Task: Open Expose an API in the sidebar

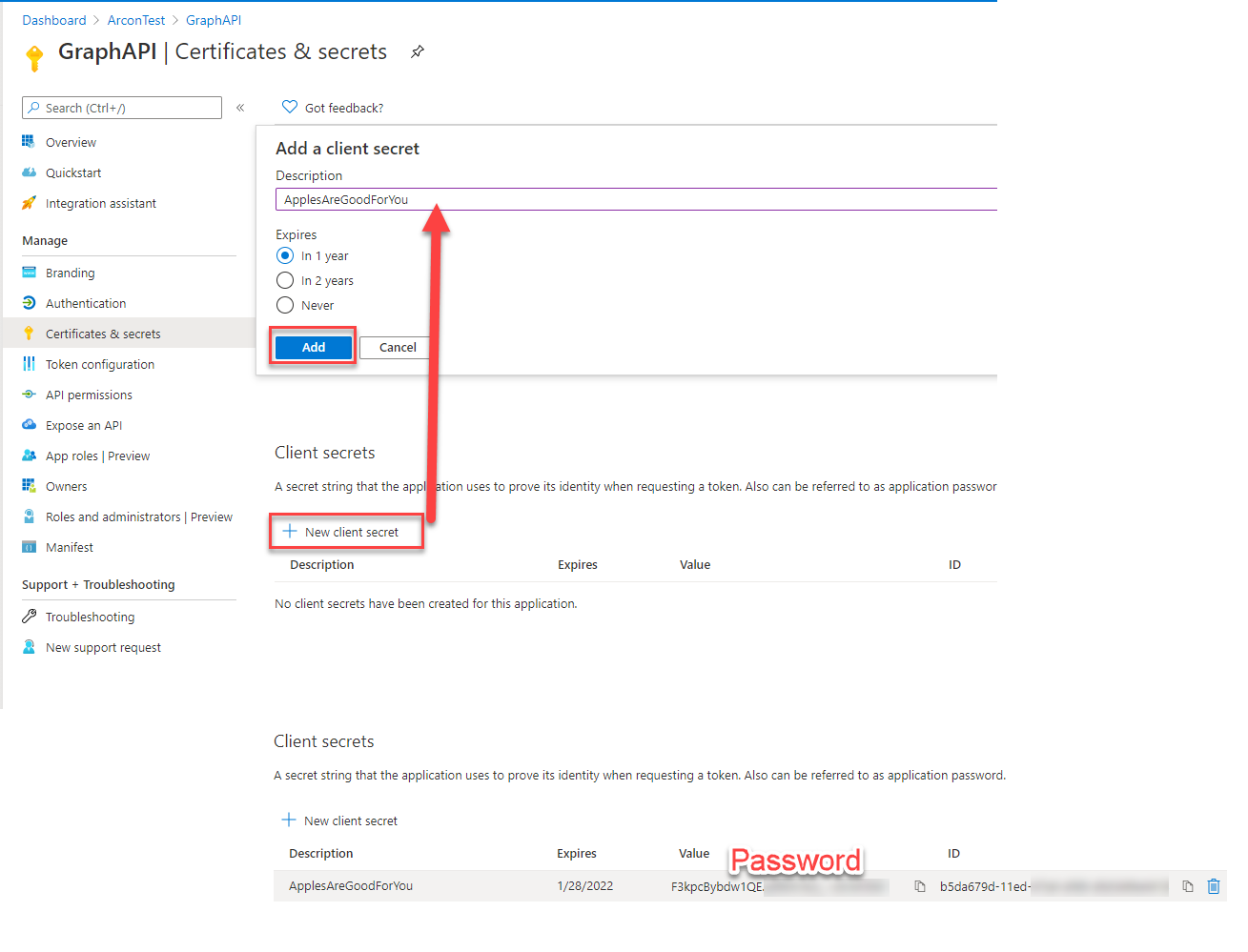Action: tap(84, 425)
